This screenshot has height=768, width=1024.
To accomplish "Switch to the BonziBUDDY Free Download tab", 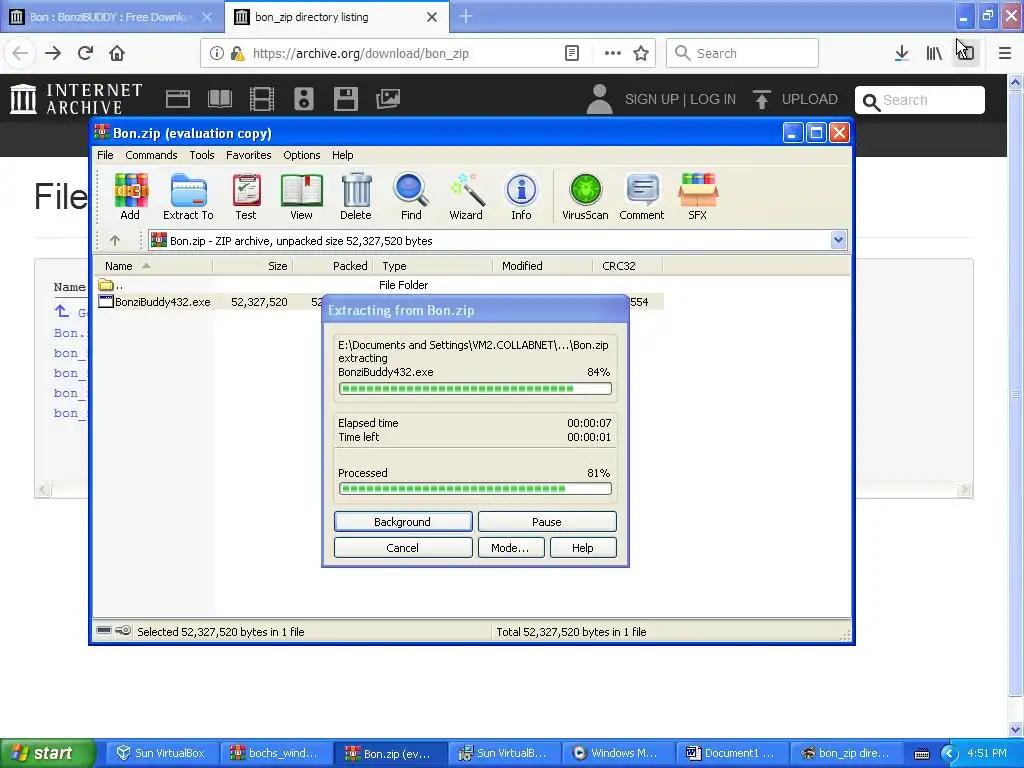I will point(112,17).
